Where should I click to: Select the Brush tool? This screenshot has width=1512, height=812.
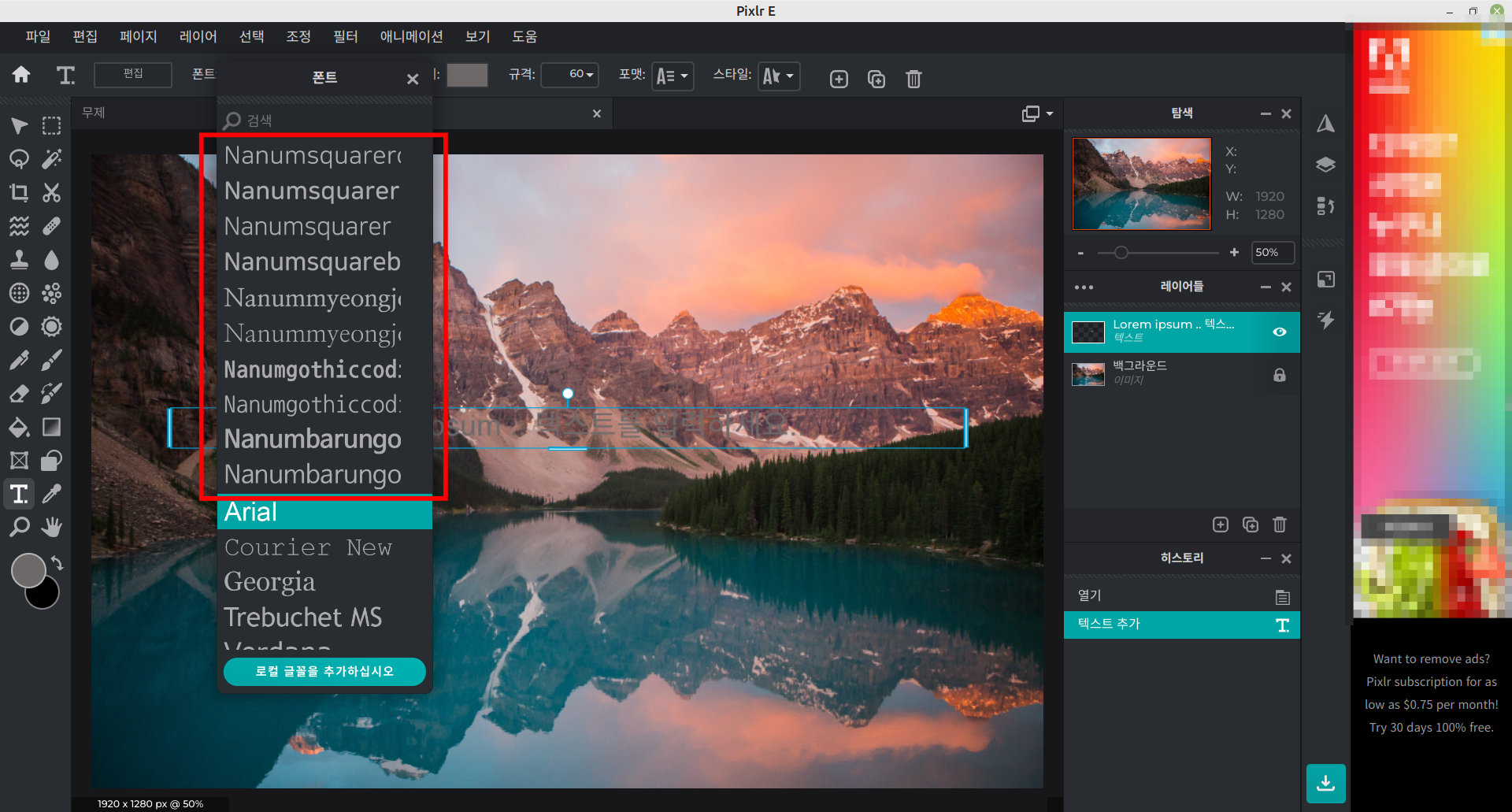tap(52, 361)
